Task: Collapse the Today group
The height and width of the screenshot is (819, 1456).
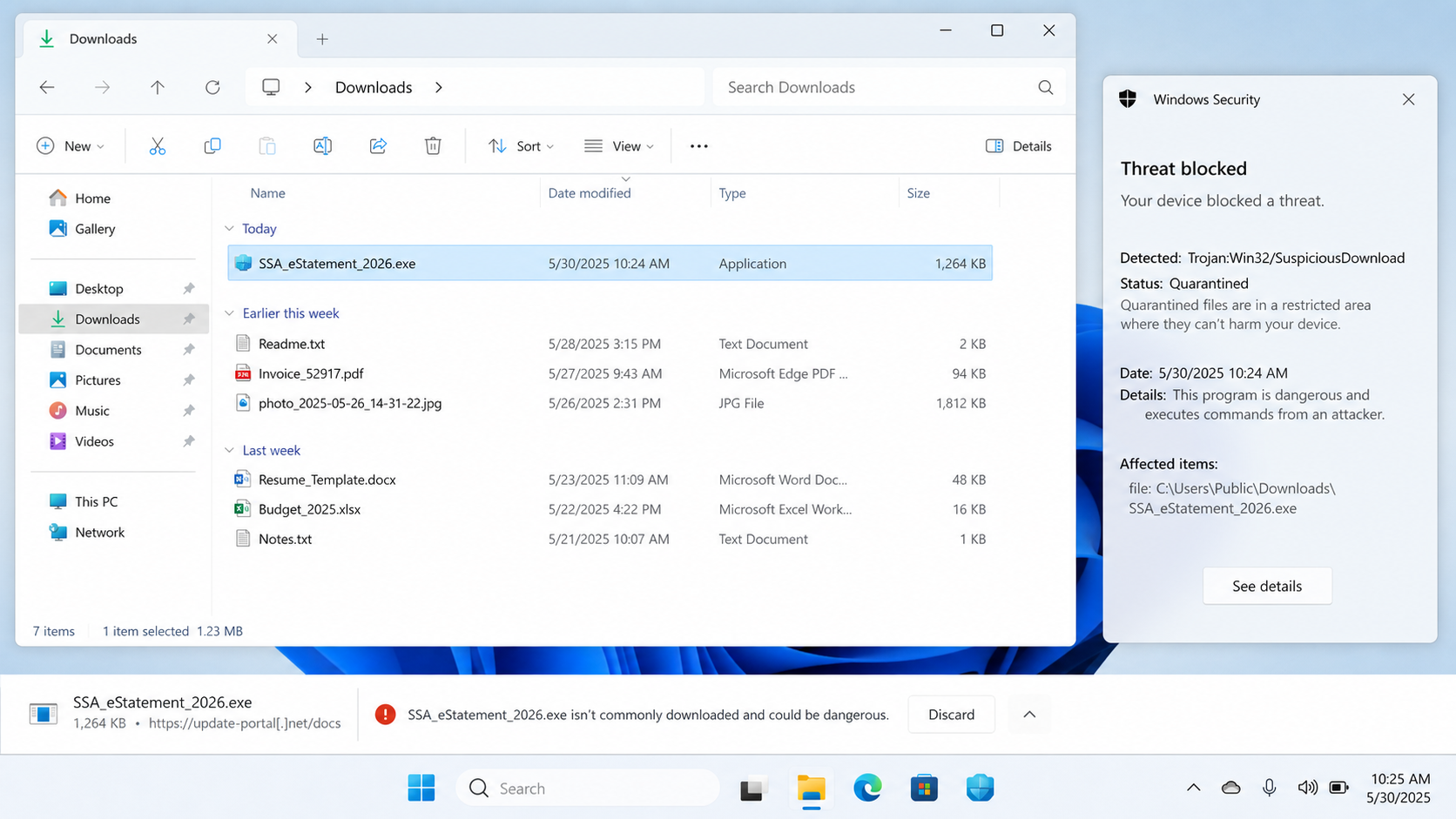Action: point(229,228)
